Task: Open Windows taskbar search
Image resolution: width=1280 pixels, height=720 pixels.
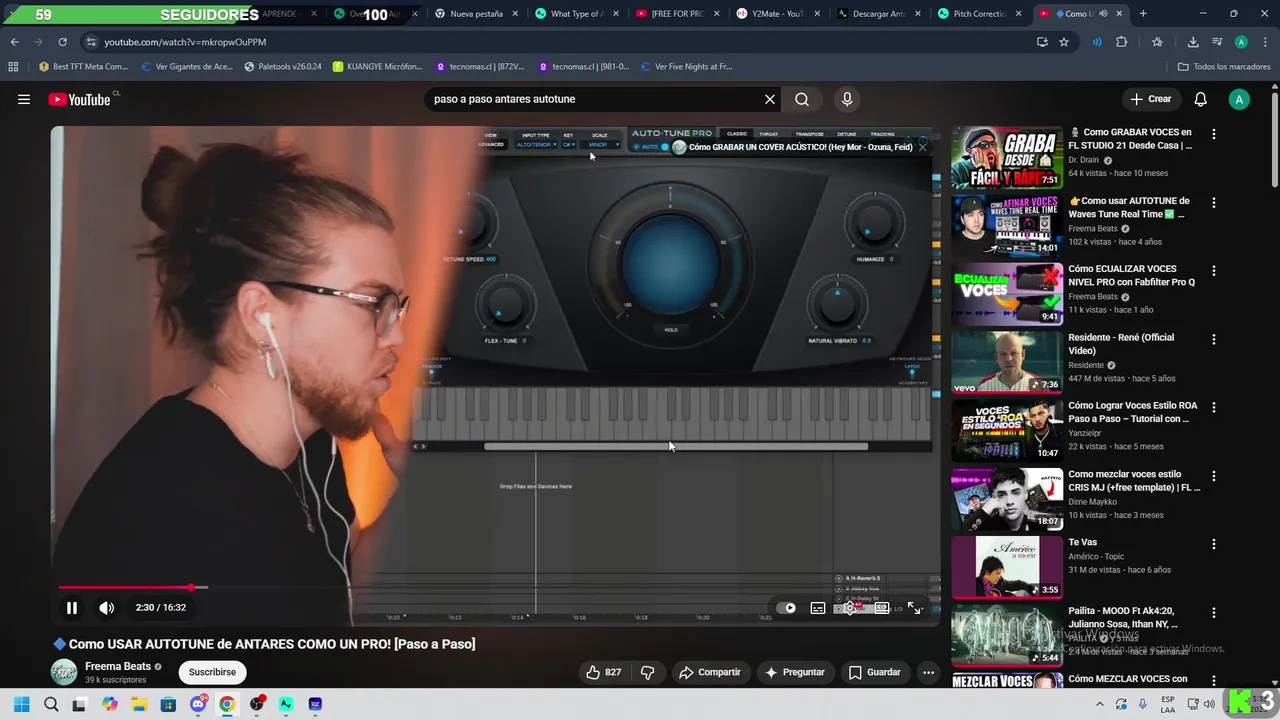Action: (x=51, y=704)
